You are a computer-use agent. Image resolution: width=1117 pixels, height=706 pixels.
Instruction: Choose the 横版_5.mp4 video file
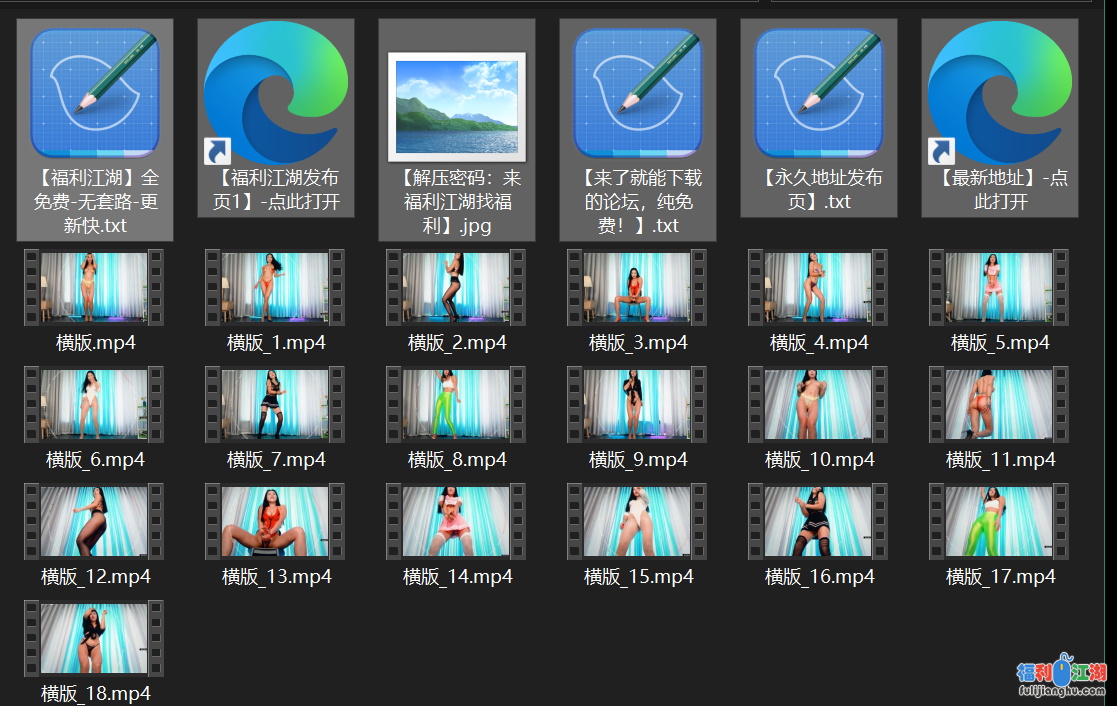(1000, 287)
